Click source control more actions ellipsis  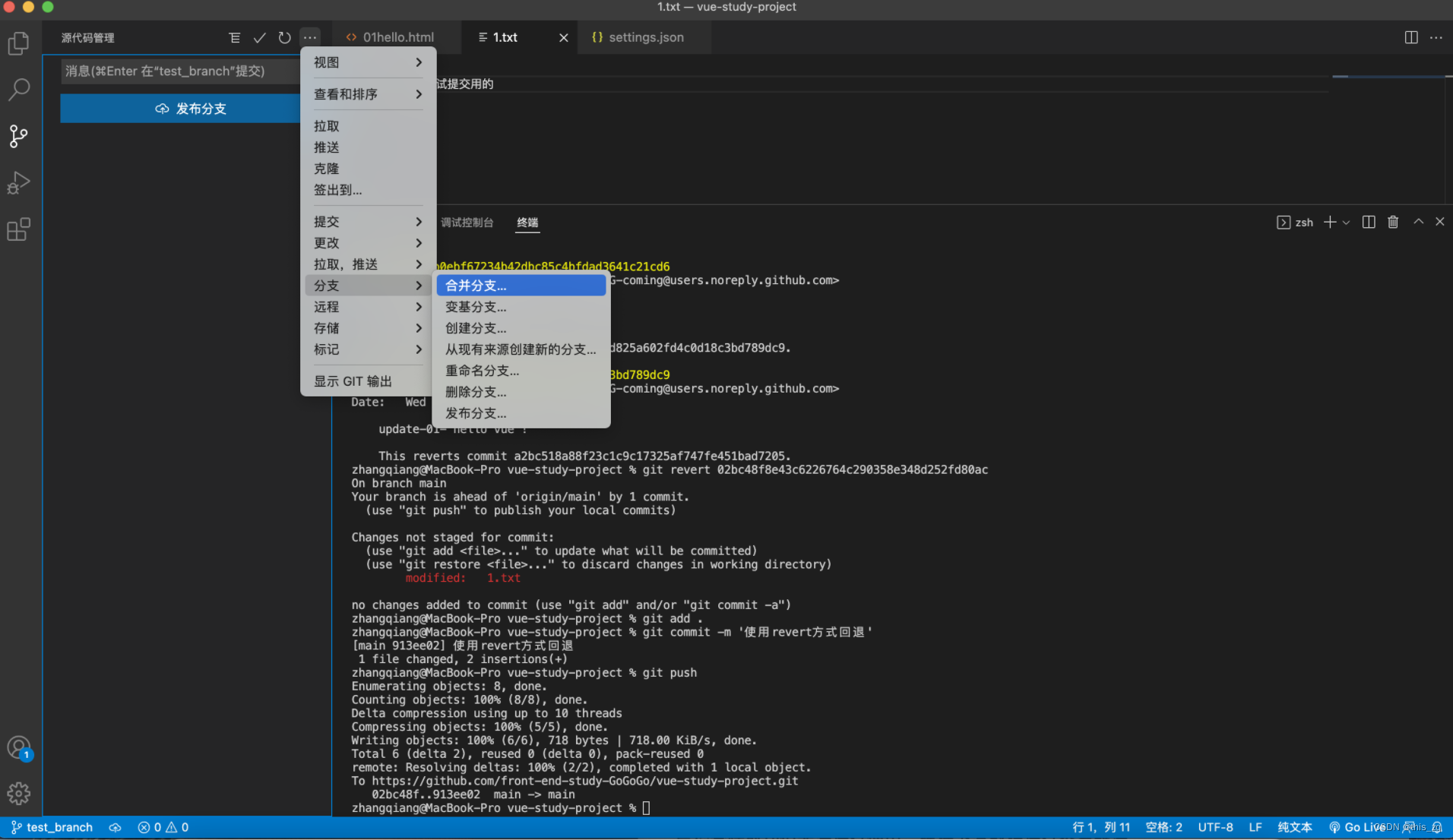pos(309,37)
